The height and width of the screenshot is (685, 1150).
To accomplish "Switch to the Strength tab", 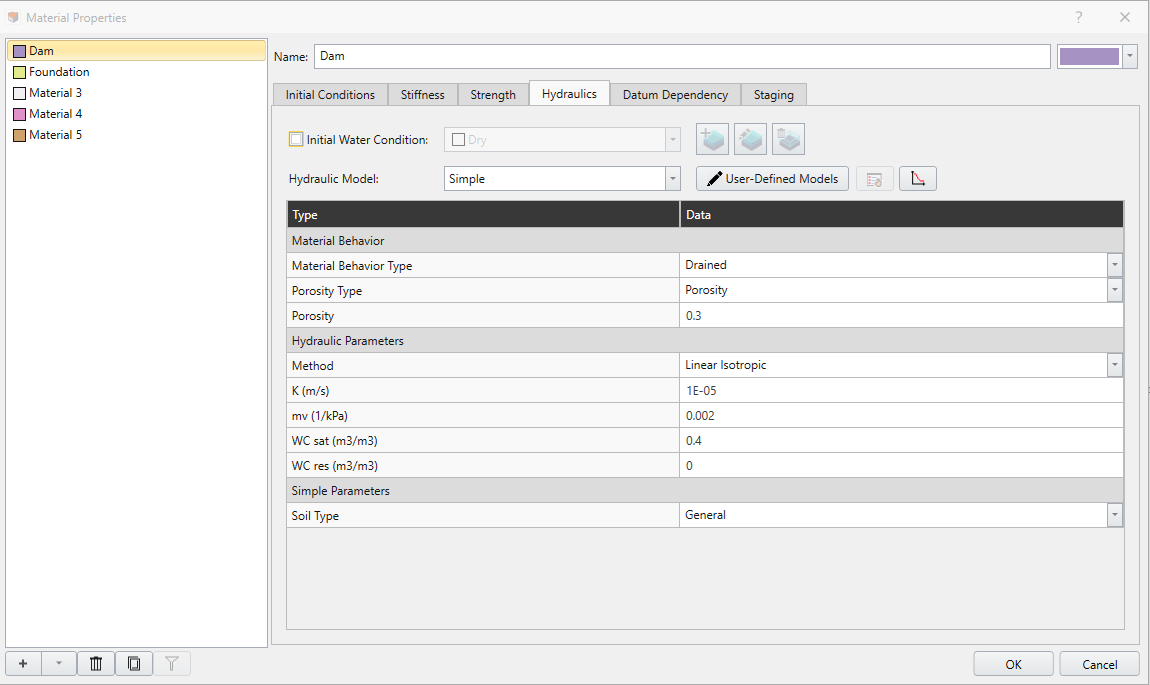I will pos(493,95).
